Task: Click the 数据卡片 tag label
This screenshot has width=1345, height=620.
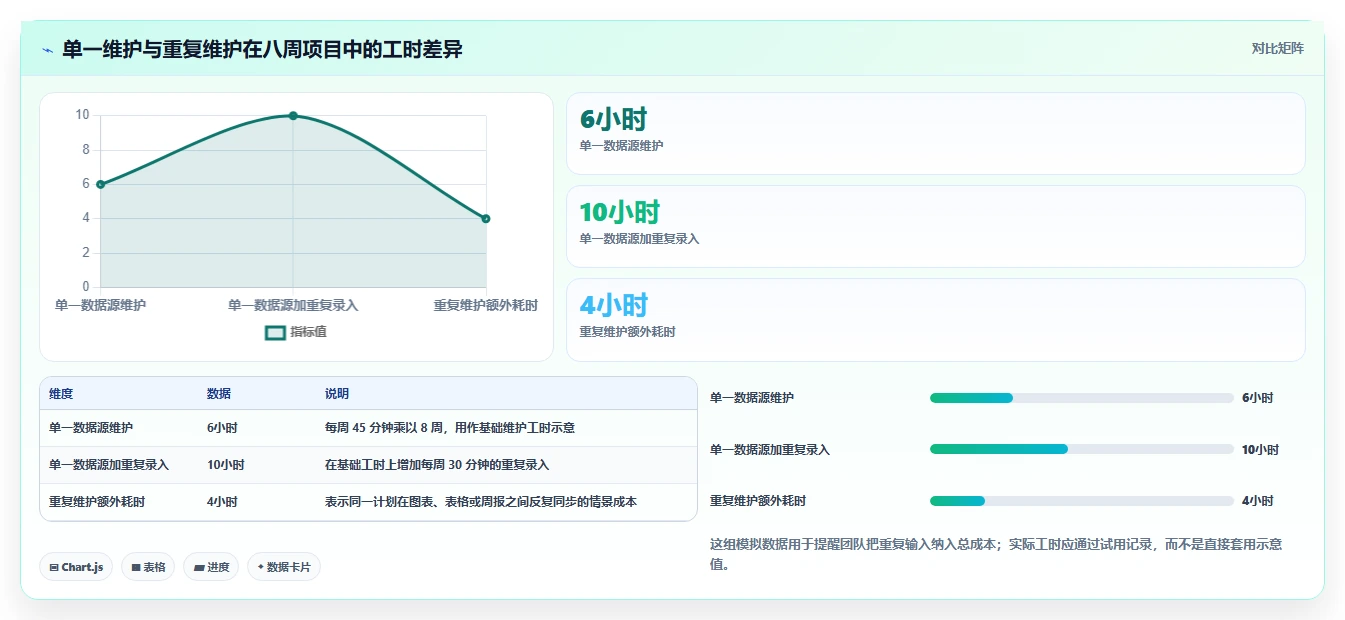Action: 288,567
